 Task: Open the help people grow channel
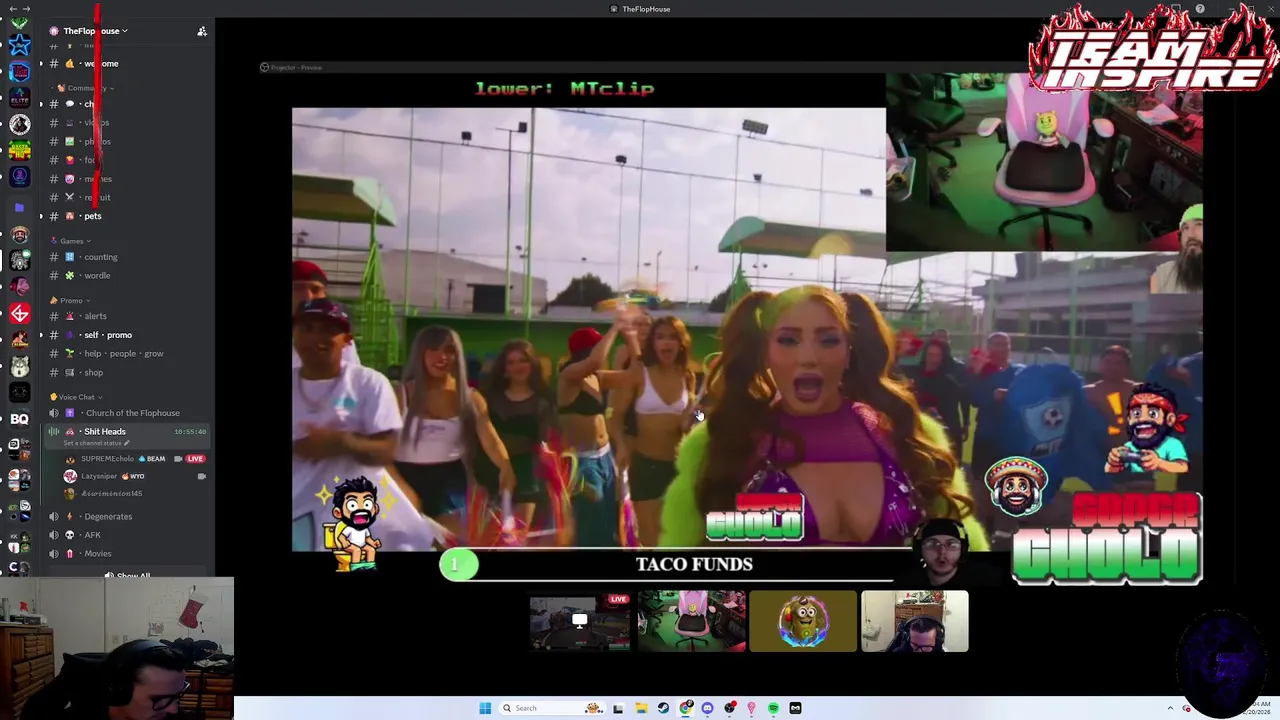(126, 353)
